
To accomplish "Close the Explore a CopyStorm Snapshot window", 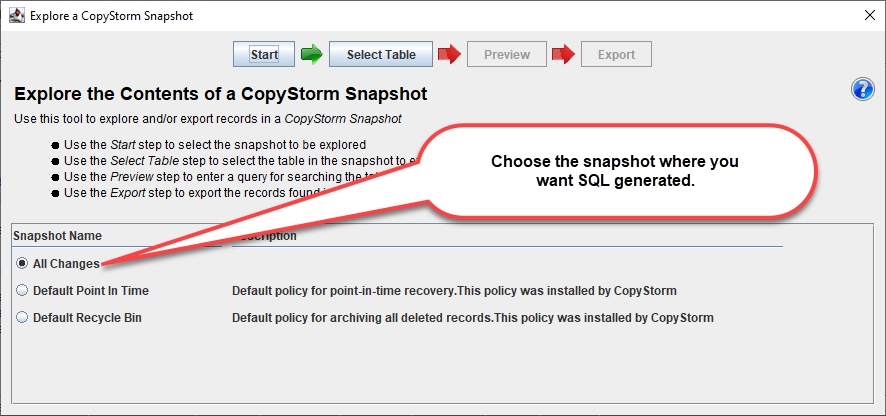I will click(x=870, y=15).
